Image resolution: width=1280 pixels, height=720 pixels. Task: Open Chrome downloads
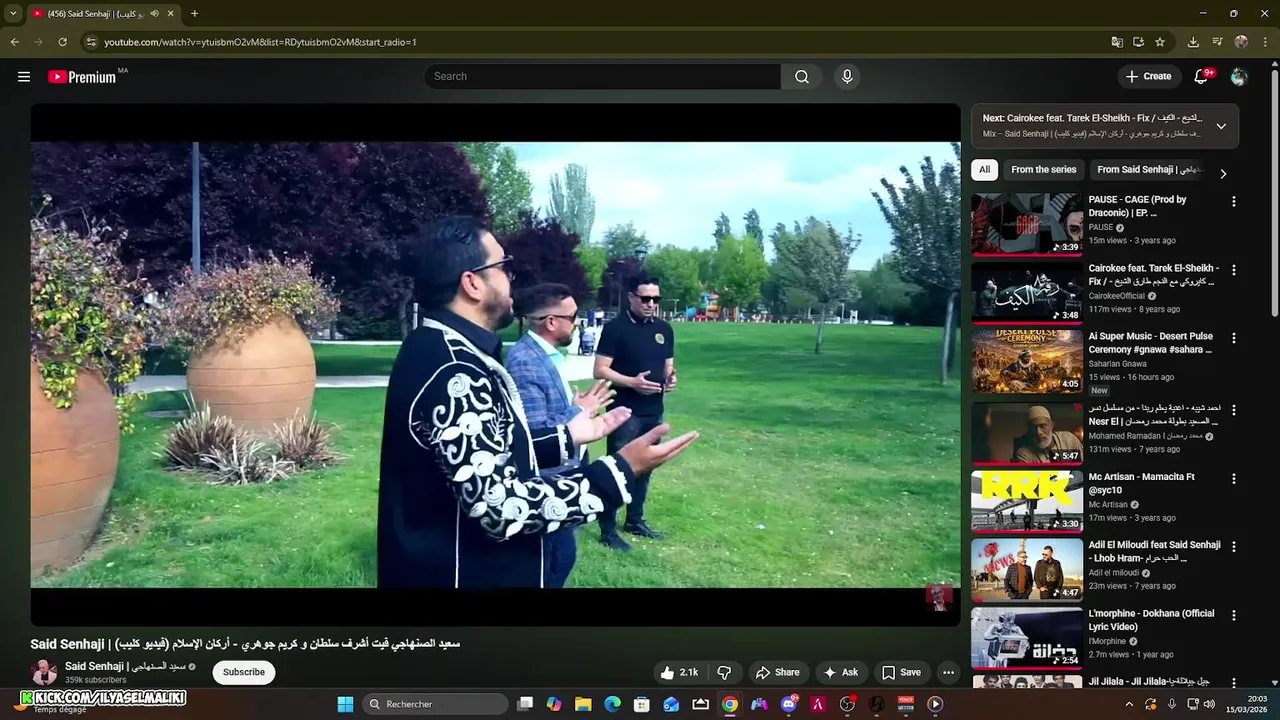tap(1193, 42)
